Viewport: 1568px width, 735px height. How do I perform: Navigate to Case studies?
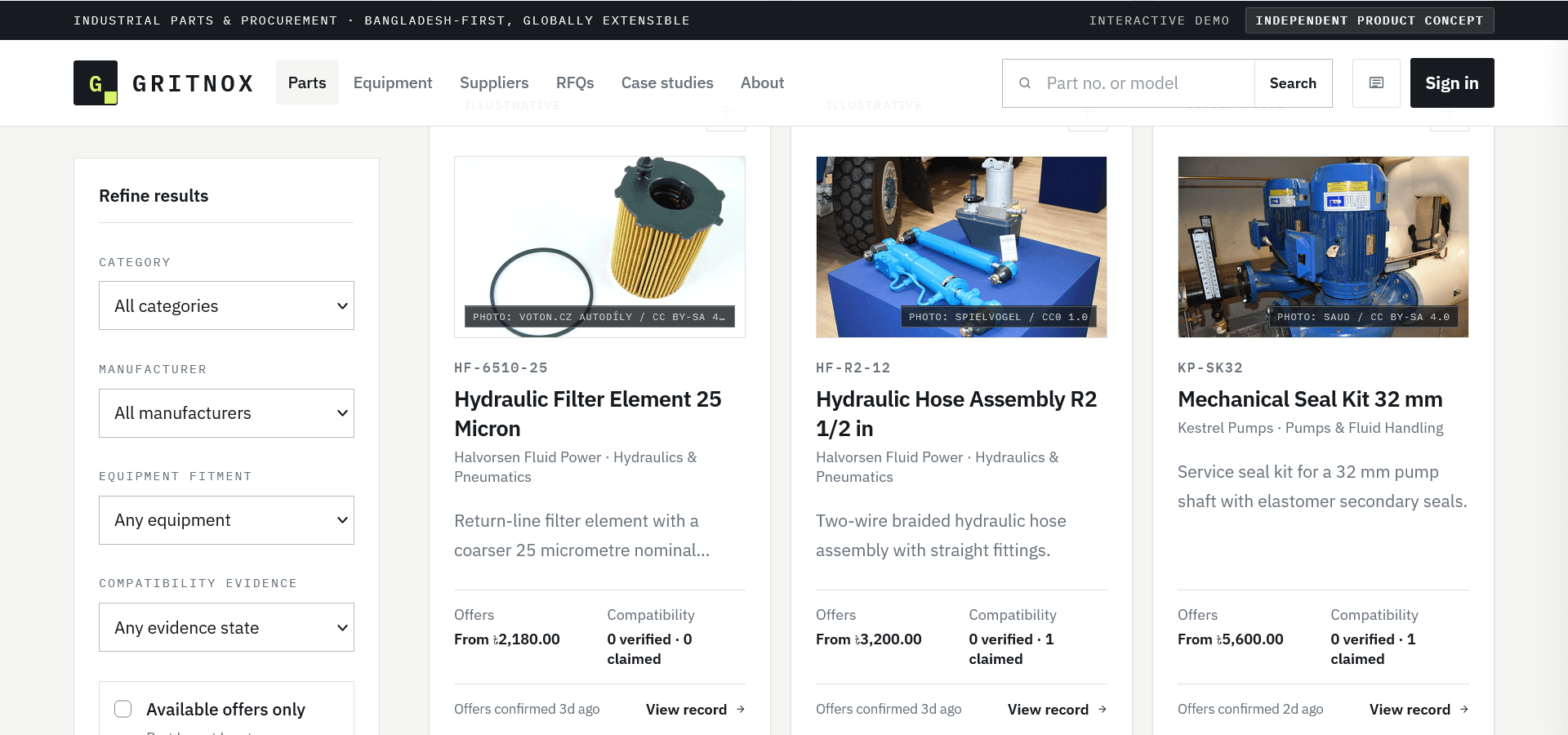(667, 82)
